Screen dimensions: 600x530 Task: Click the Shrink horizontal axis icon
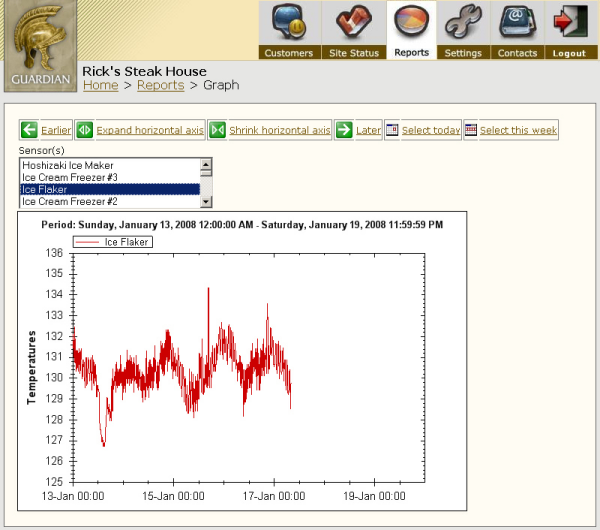[217, 130]
